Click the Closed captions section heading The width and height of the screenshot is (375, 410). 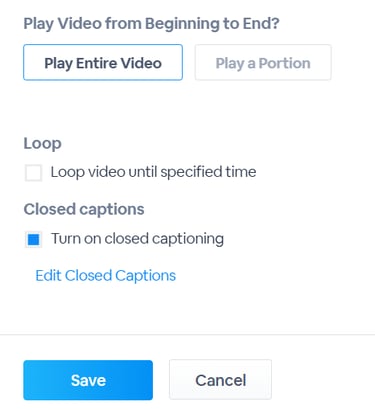(84, 210)
